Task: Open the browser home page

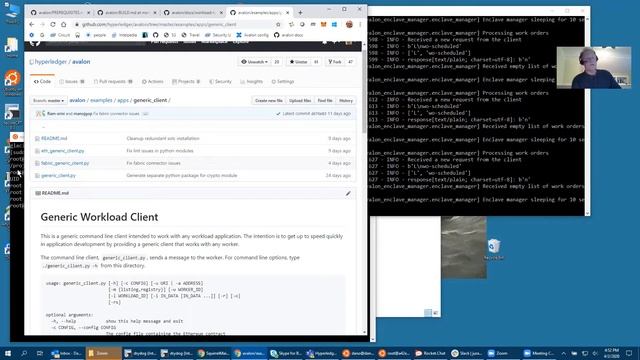Action: (63, 24)
